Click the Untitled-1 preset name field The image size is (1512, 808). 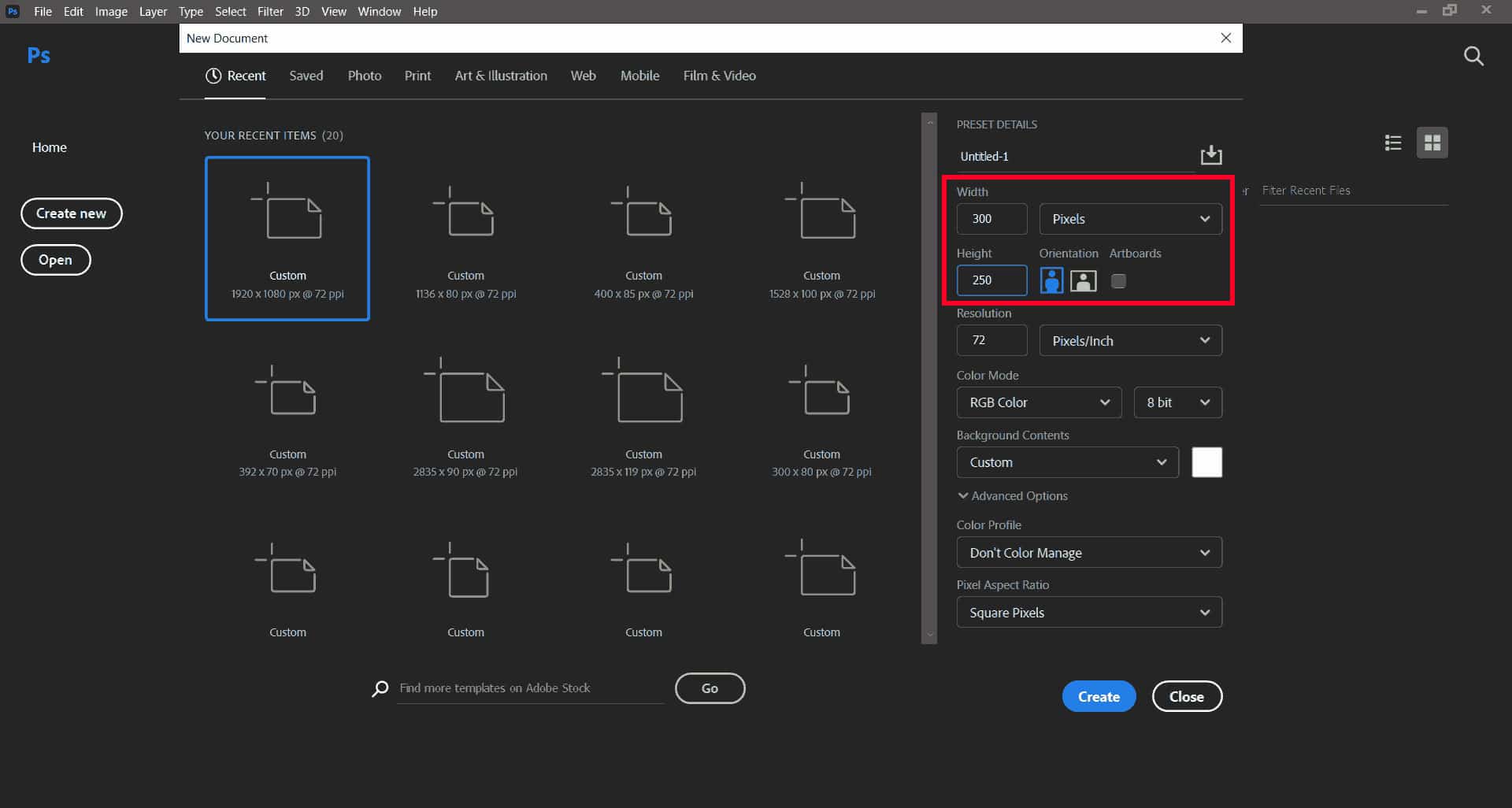pyautogui.click(x=1075, y=157)
